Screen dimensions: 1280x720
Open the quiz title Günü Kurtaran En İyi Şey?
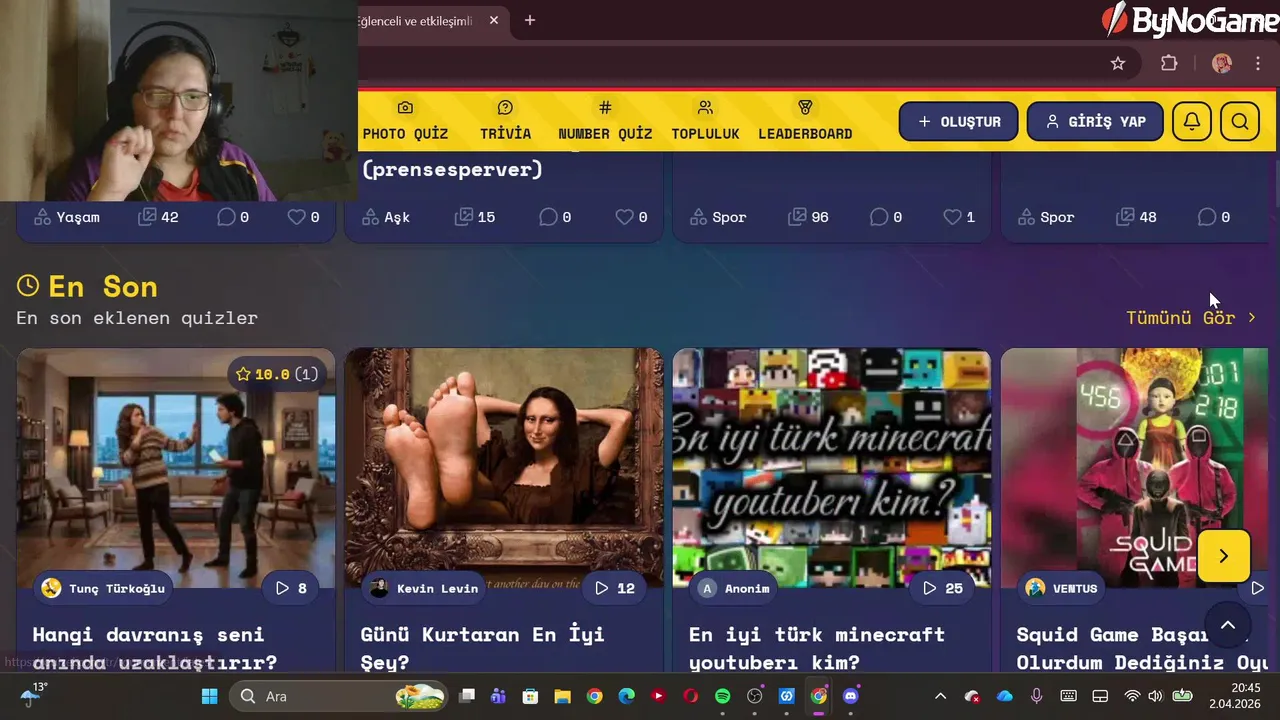click(x=482, y=648)
